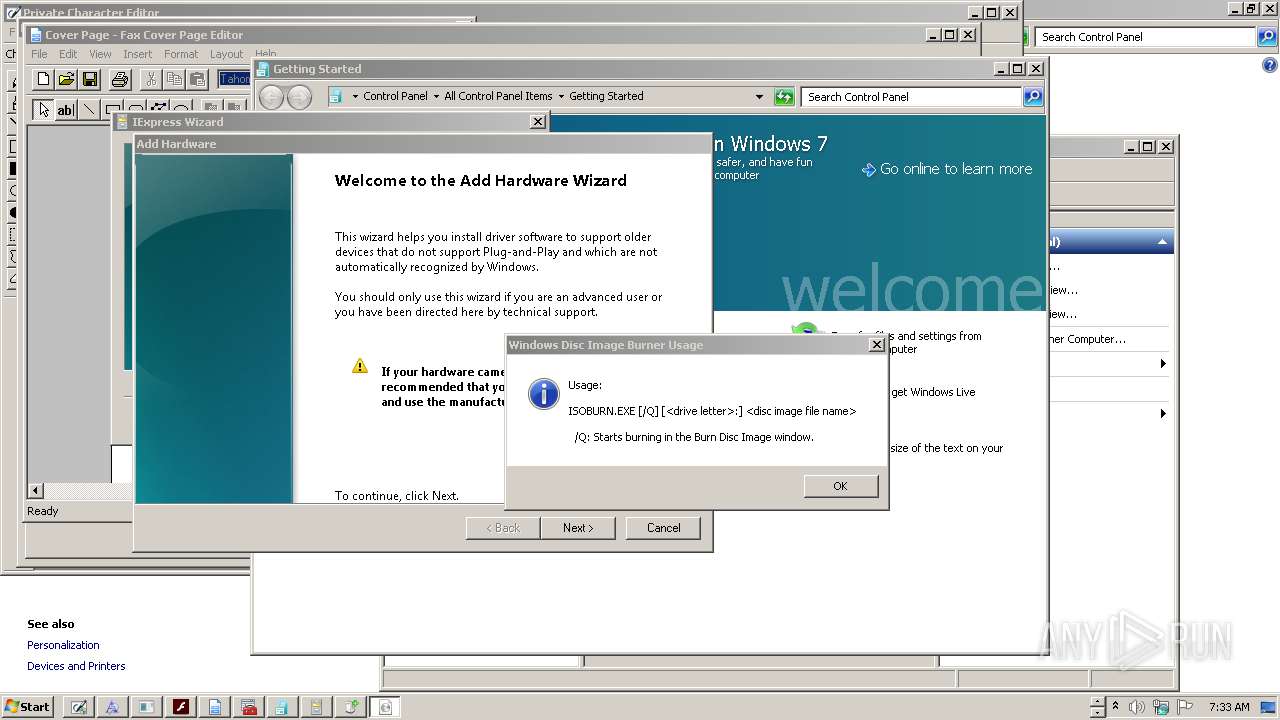The height and width of the screenshot is (720, 1280).
Task: Click the New document icon in Fax Cover Page Editor
Action: (x=43, y=79)
